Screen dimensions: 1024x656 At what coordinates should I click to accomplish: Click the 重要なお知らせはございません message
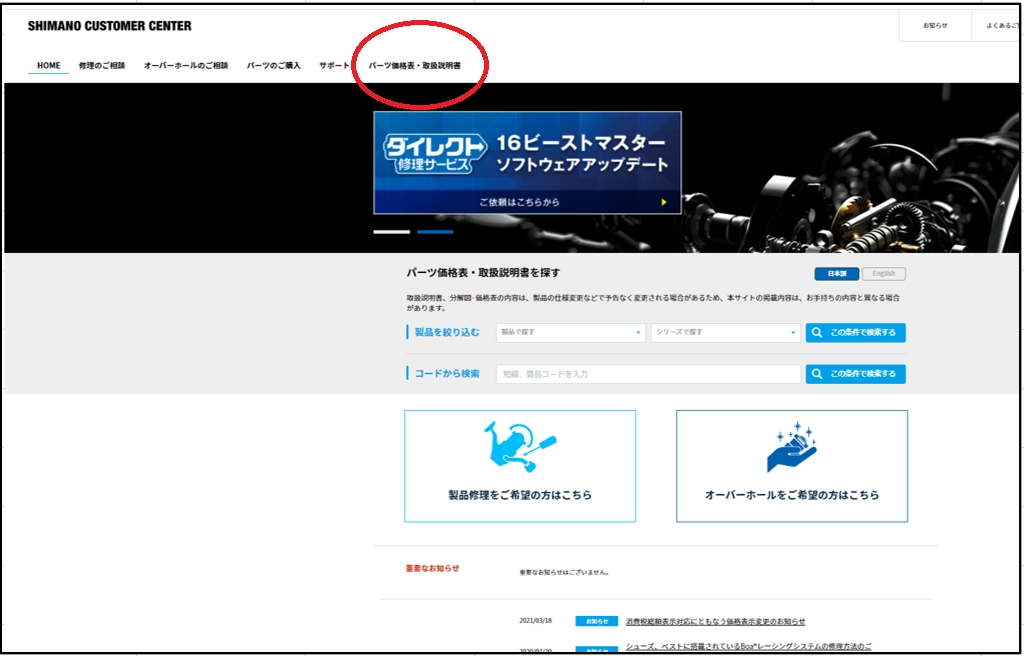click(x=565, y=572)
